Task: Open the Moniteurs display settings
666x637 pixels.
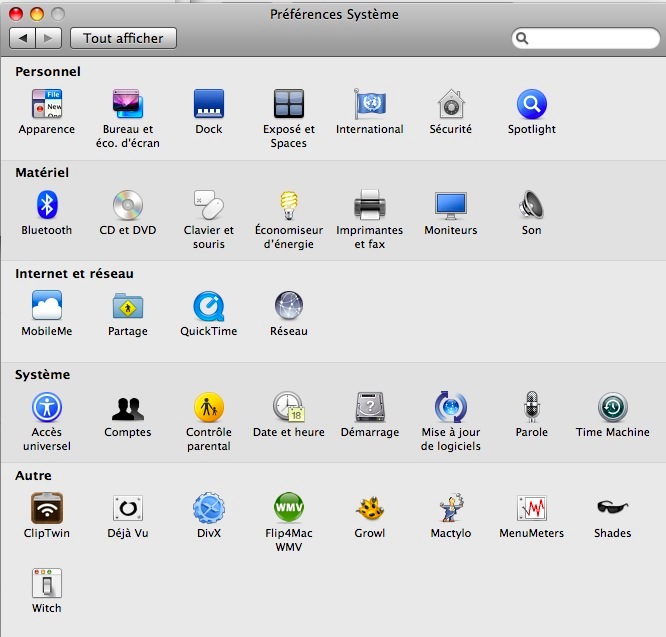Action: pyautogui.click(x=450, y=206)
